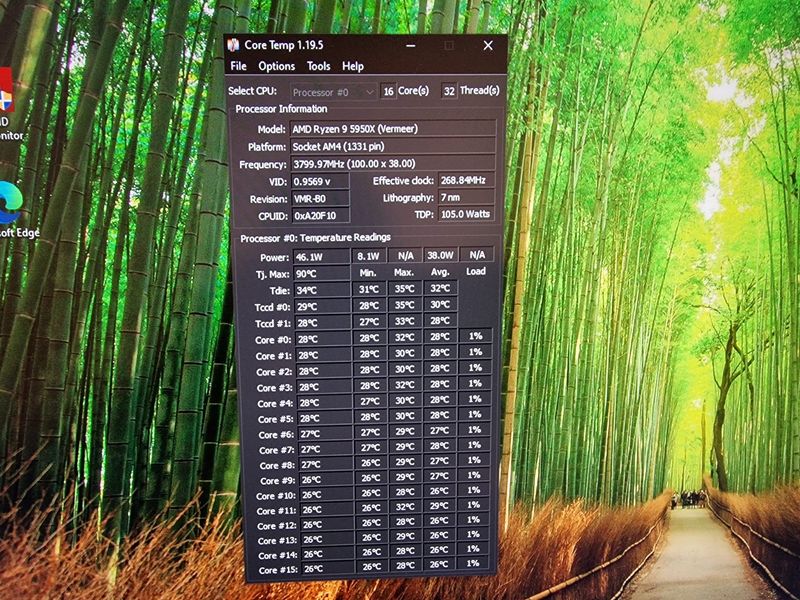This screenshot has width=800, height=600.
Task: Open the Help menu
Action: coord(353,66)
